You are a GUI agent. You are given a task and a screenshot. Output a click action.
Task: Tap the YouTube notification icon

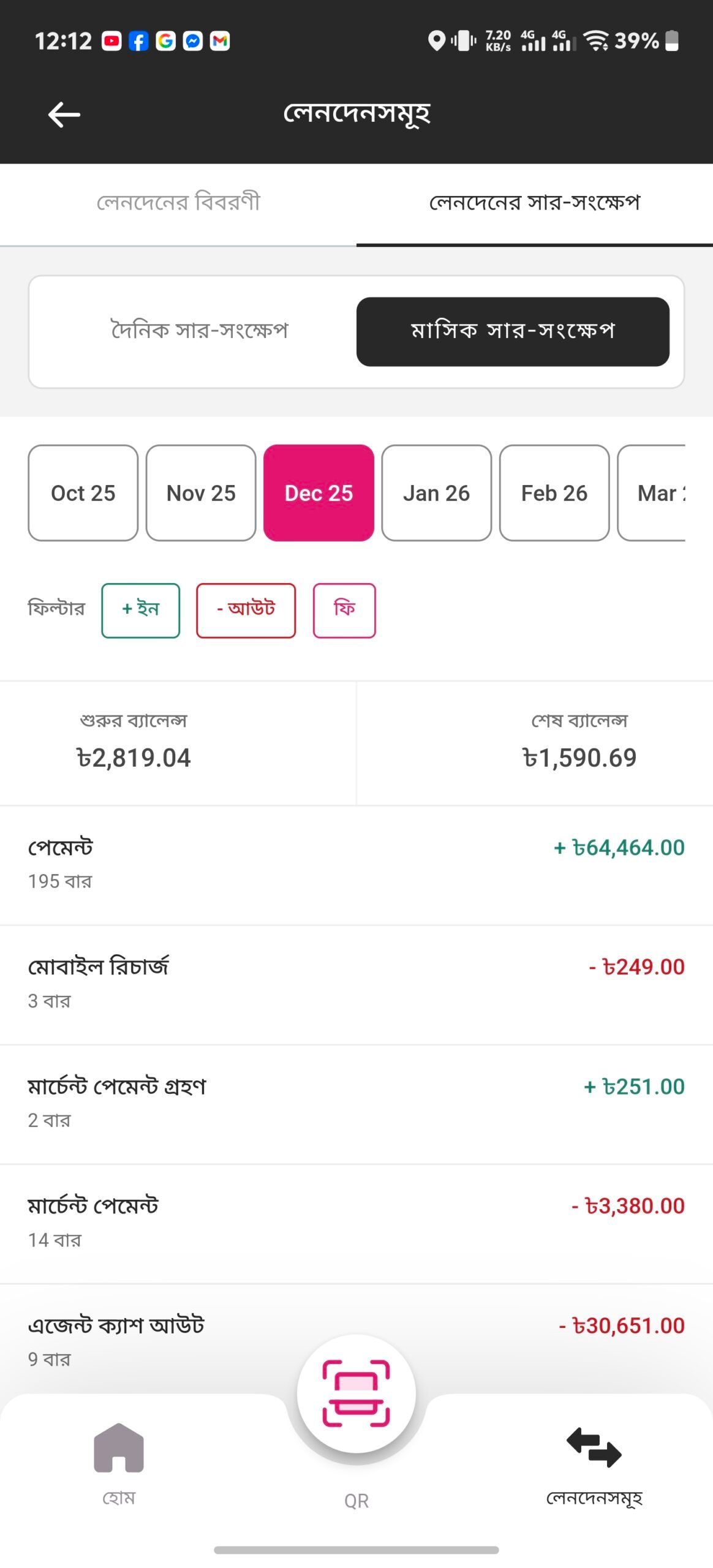(111, 41)
